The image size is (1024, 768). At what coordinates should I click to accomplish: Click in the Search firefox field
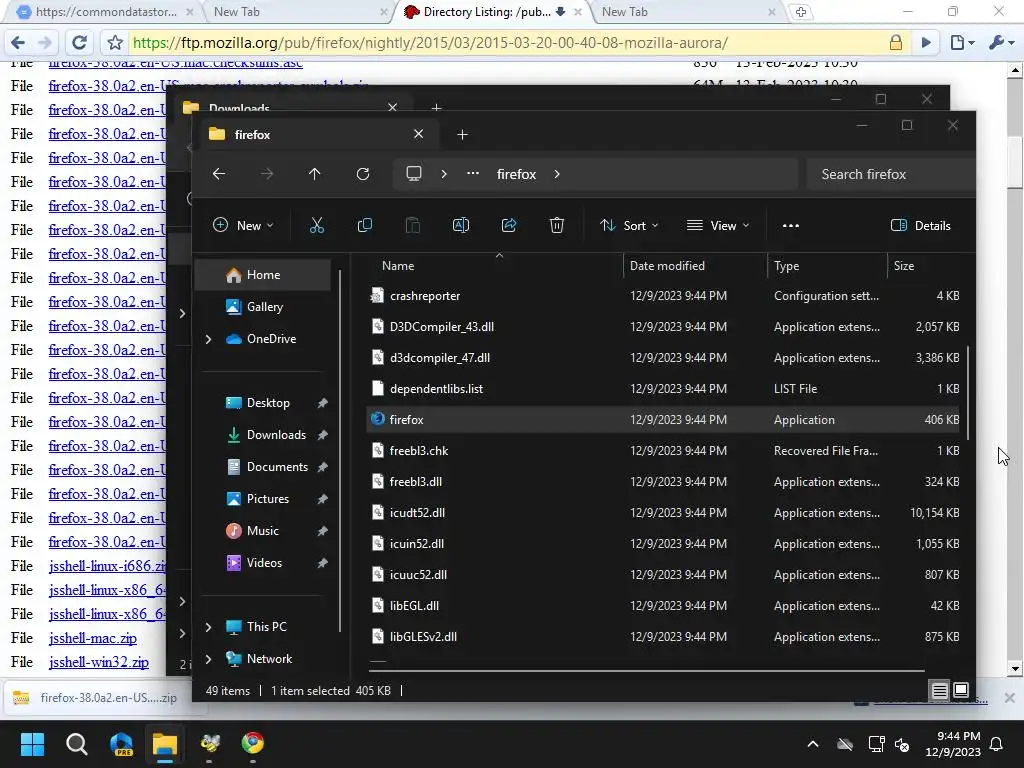891,174
